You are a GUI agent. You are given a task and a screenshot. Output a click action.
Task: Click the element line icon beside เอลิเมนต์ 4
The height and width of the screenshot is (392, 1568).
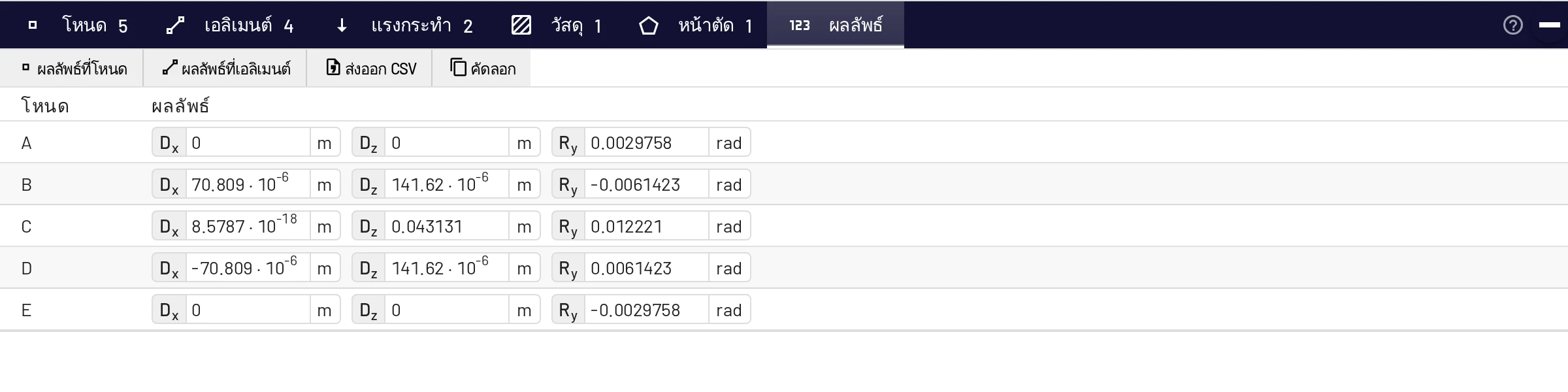tap(175, 25)
